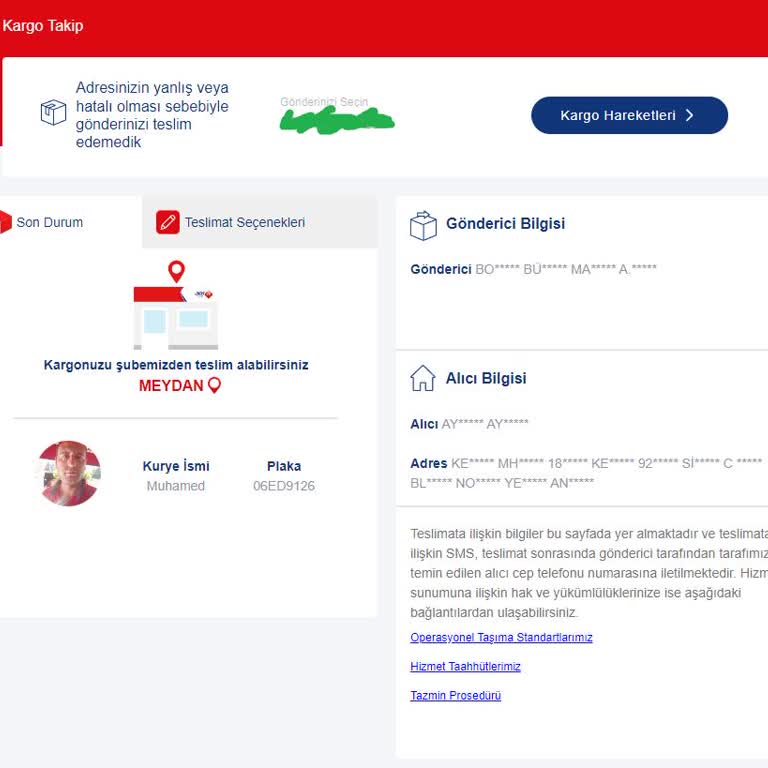Click the Alıcı Bilgisi heading
Viewport: 768px width, 768px height.
pos(486,378)
